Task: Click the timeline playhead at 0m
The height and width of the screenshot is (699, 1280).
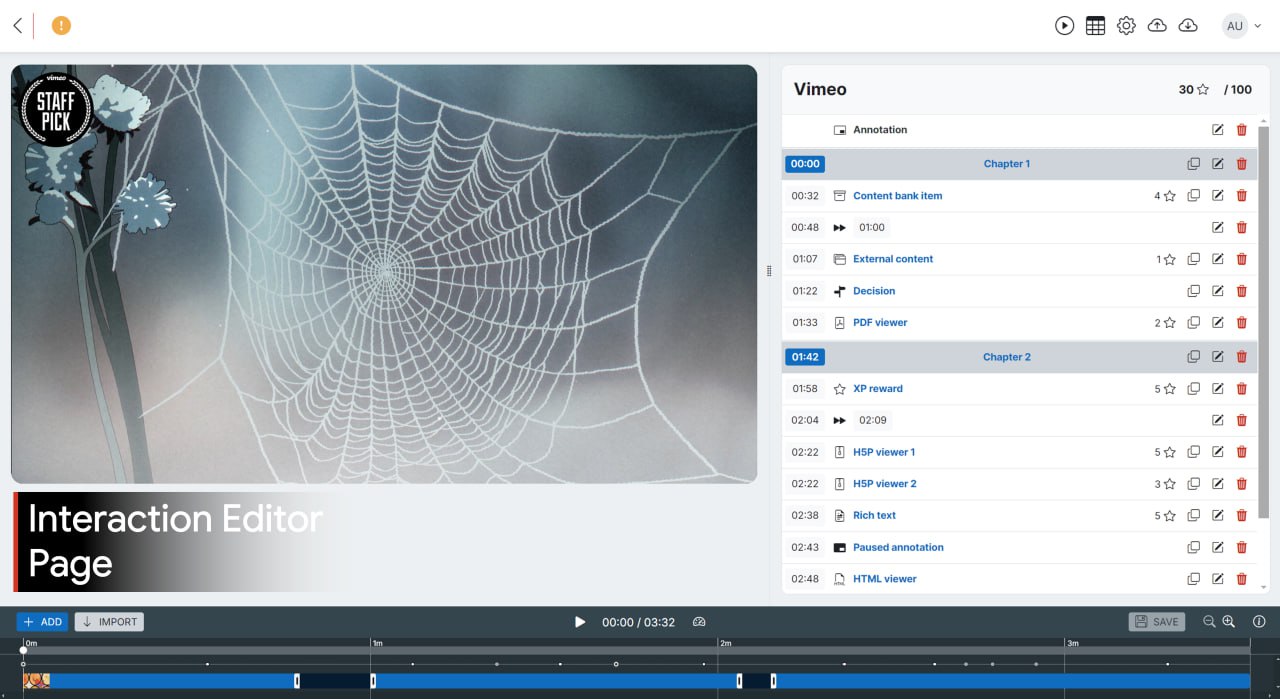Action: tap(24, 651)
